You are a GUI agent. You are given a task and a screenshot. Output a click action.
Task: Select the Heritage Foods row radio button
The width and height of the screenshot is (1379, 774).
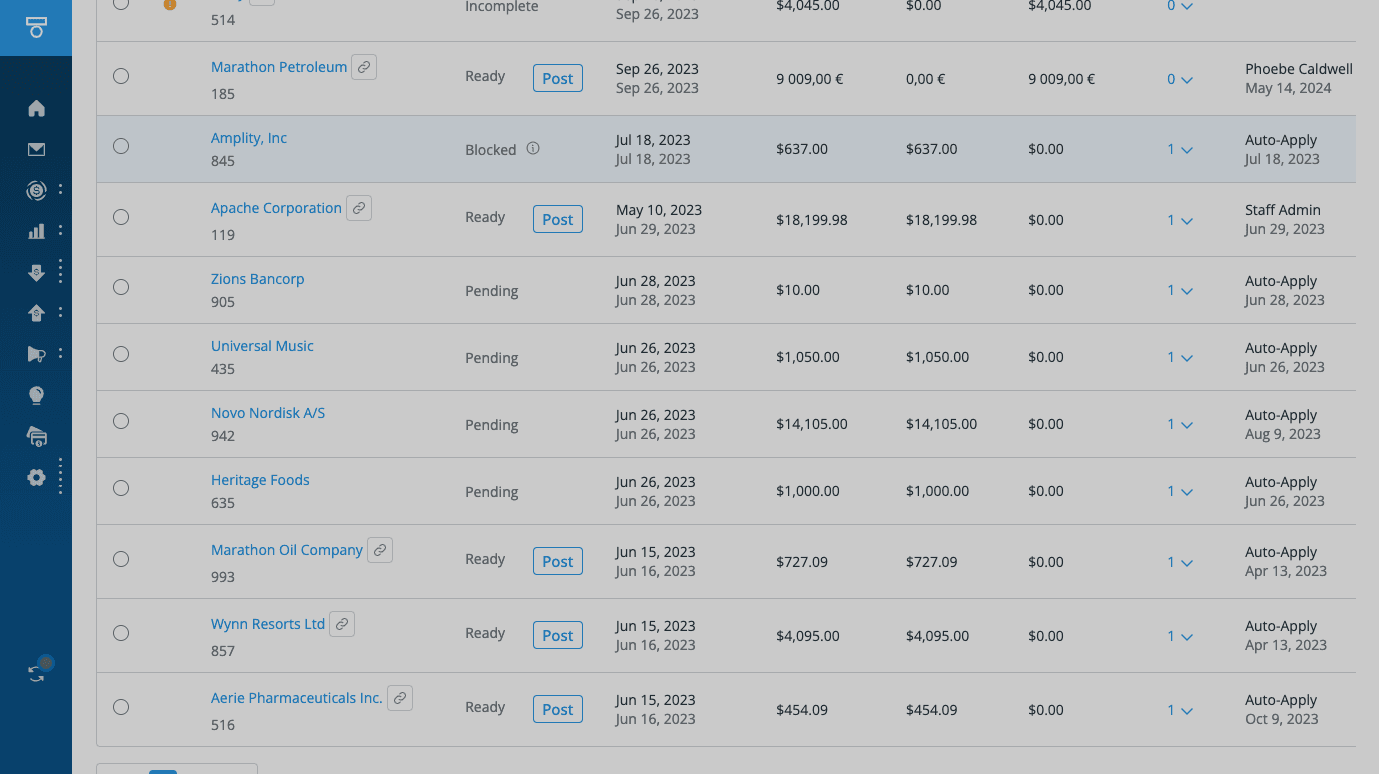coord(121,488)
